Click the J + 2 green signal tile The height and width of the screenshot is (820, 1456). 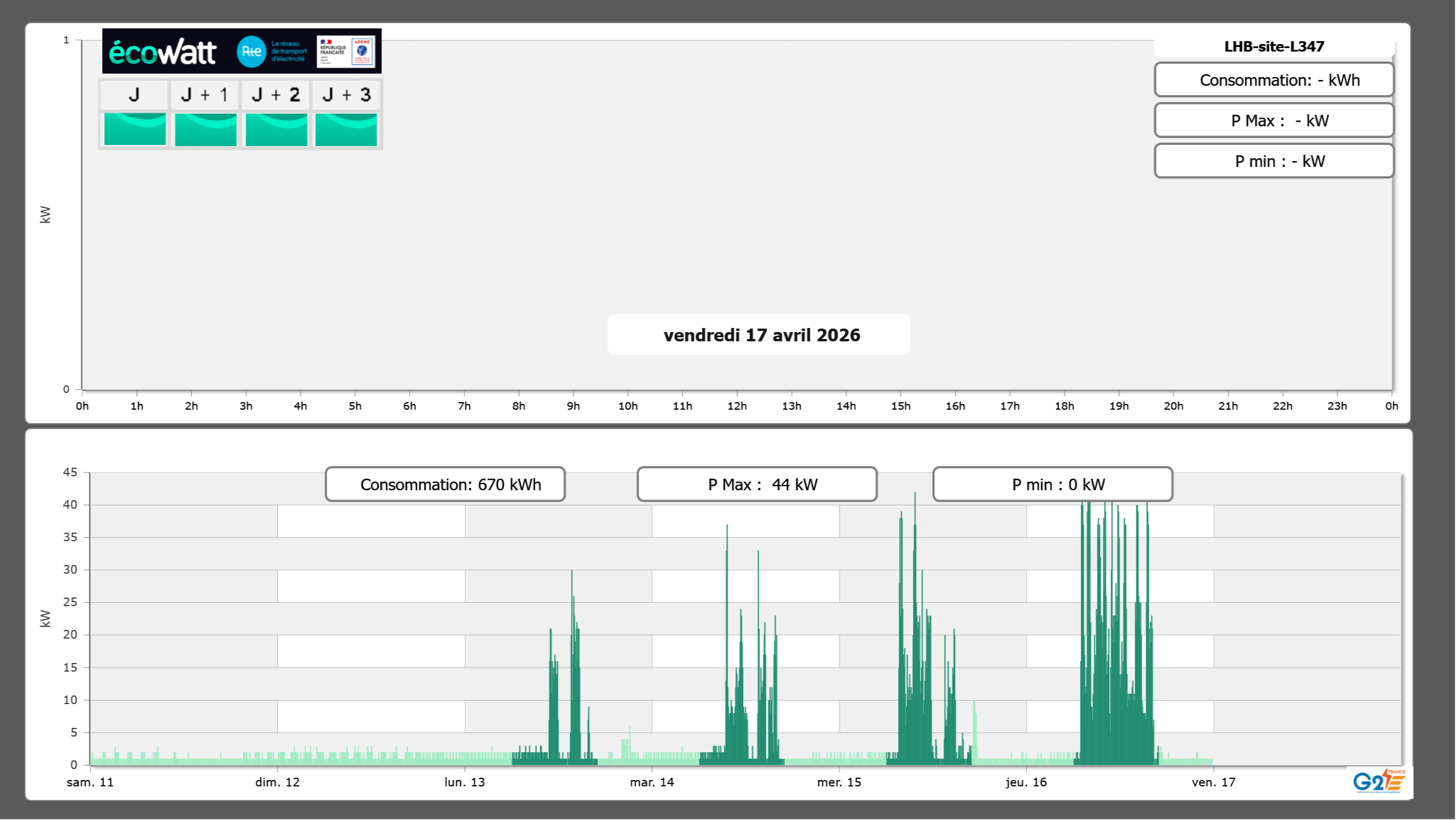(276, 129)
